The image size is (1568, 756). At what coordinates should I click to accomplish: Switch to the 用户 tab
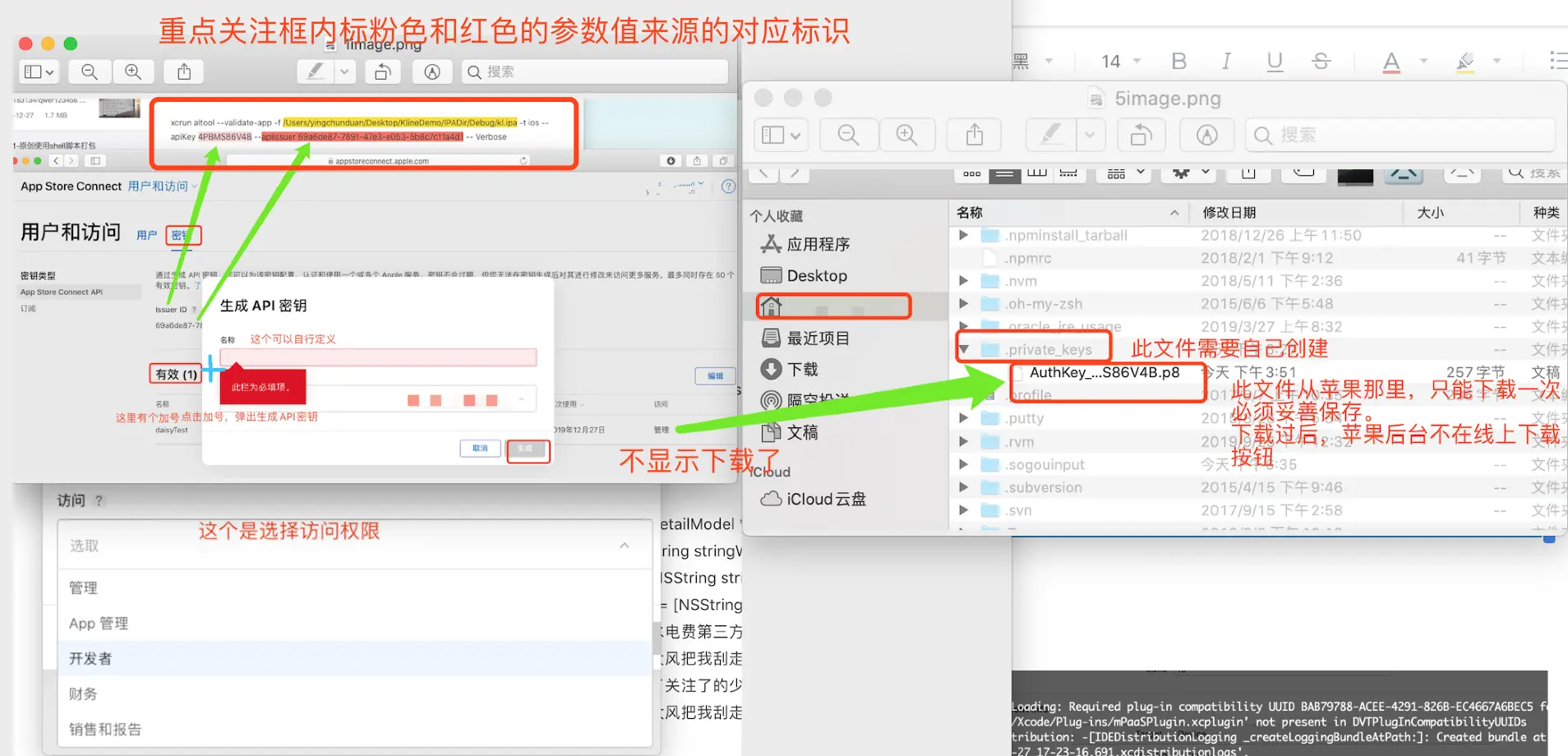[147, 235]
